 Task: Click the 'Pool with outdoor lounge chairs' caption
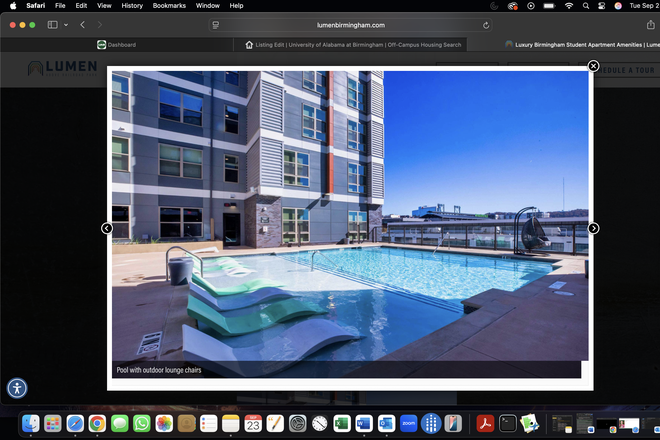point(159,370)
